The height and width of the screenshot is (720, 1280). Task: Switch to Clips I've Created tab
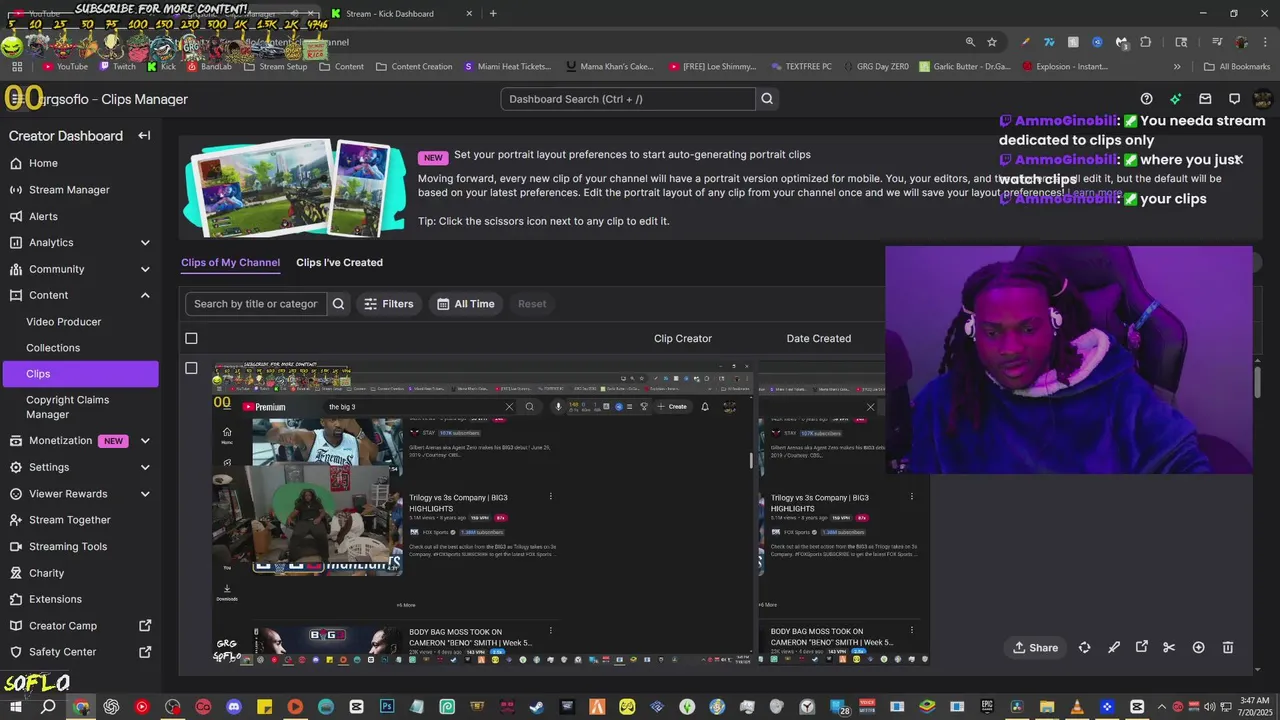pyautogui.click(x=339, y=263)
